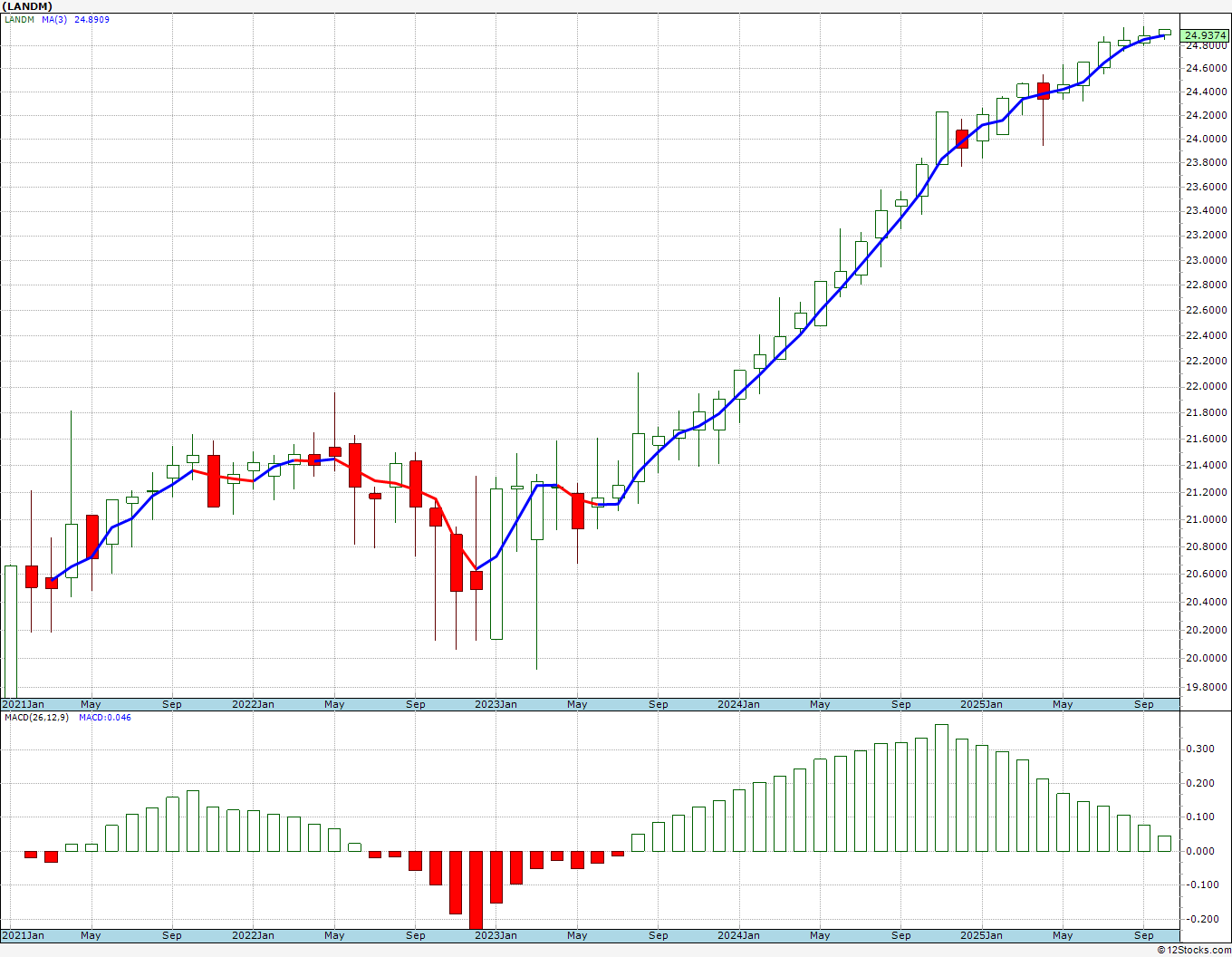This screenshot has height=957, width=1232.
Task: Click the 0.300 MACD axis label
Action: tap(1201, 749)
